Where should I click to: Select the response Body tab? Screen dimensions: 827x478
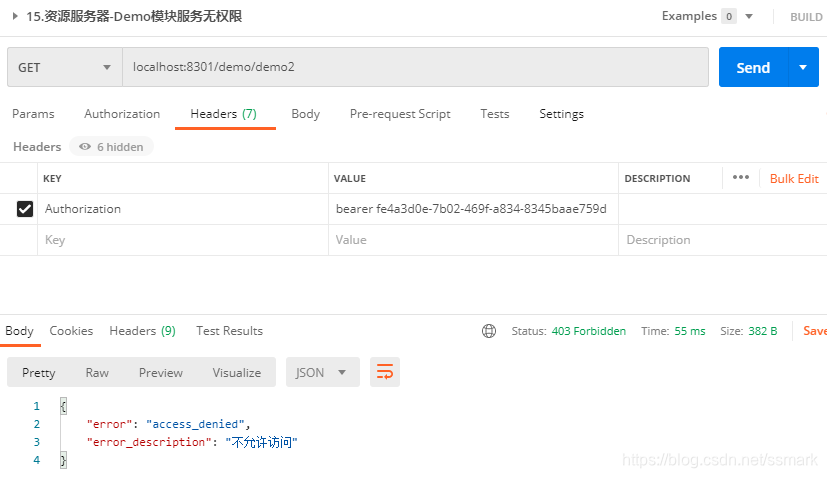pyautogui.click(x=20, y=331)
